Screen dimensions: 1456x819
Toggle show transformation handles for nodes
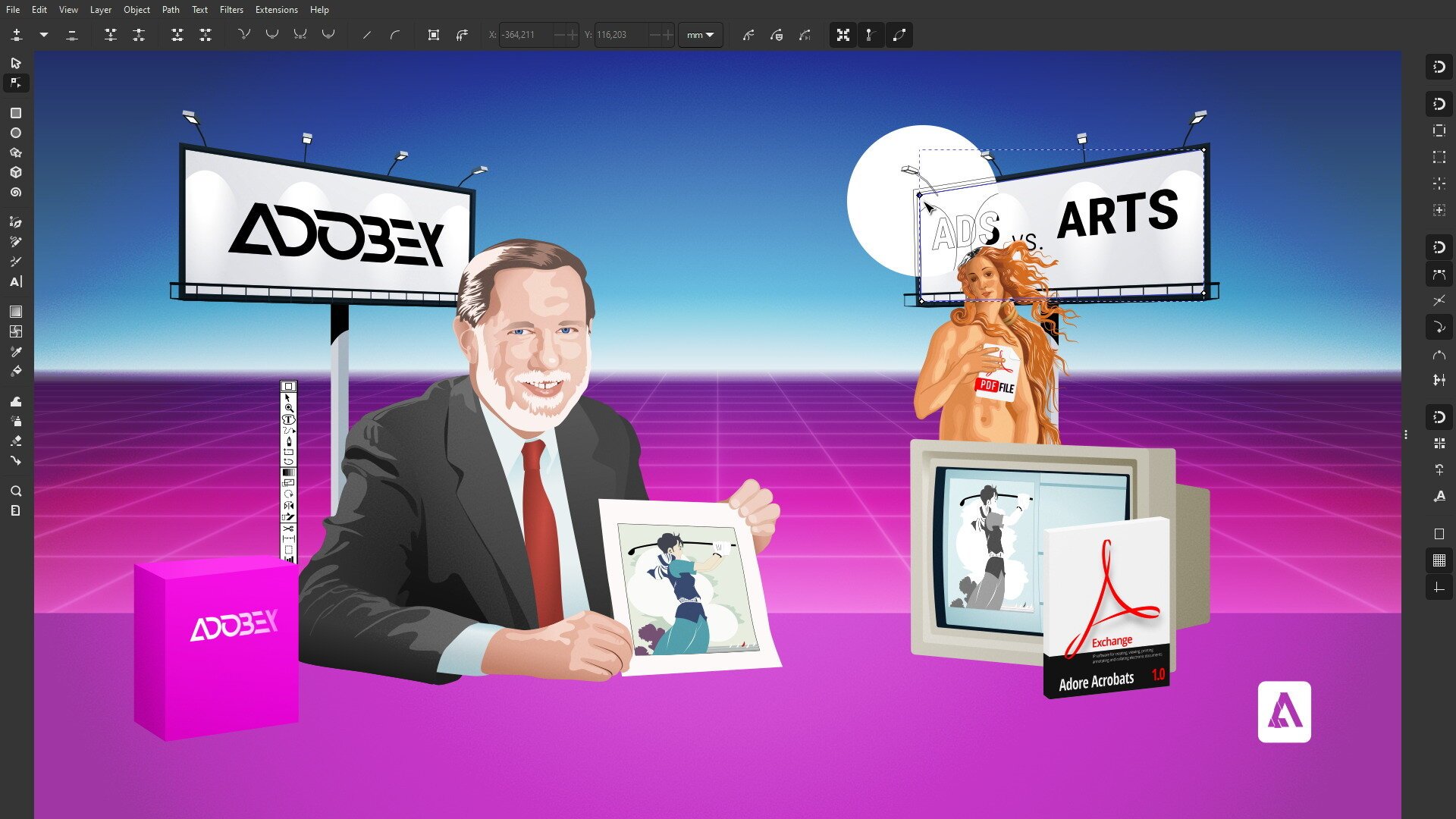pyautogui.click(x=843, y=35)
